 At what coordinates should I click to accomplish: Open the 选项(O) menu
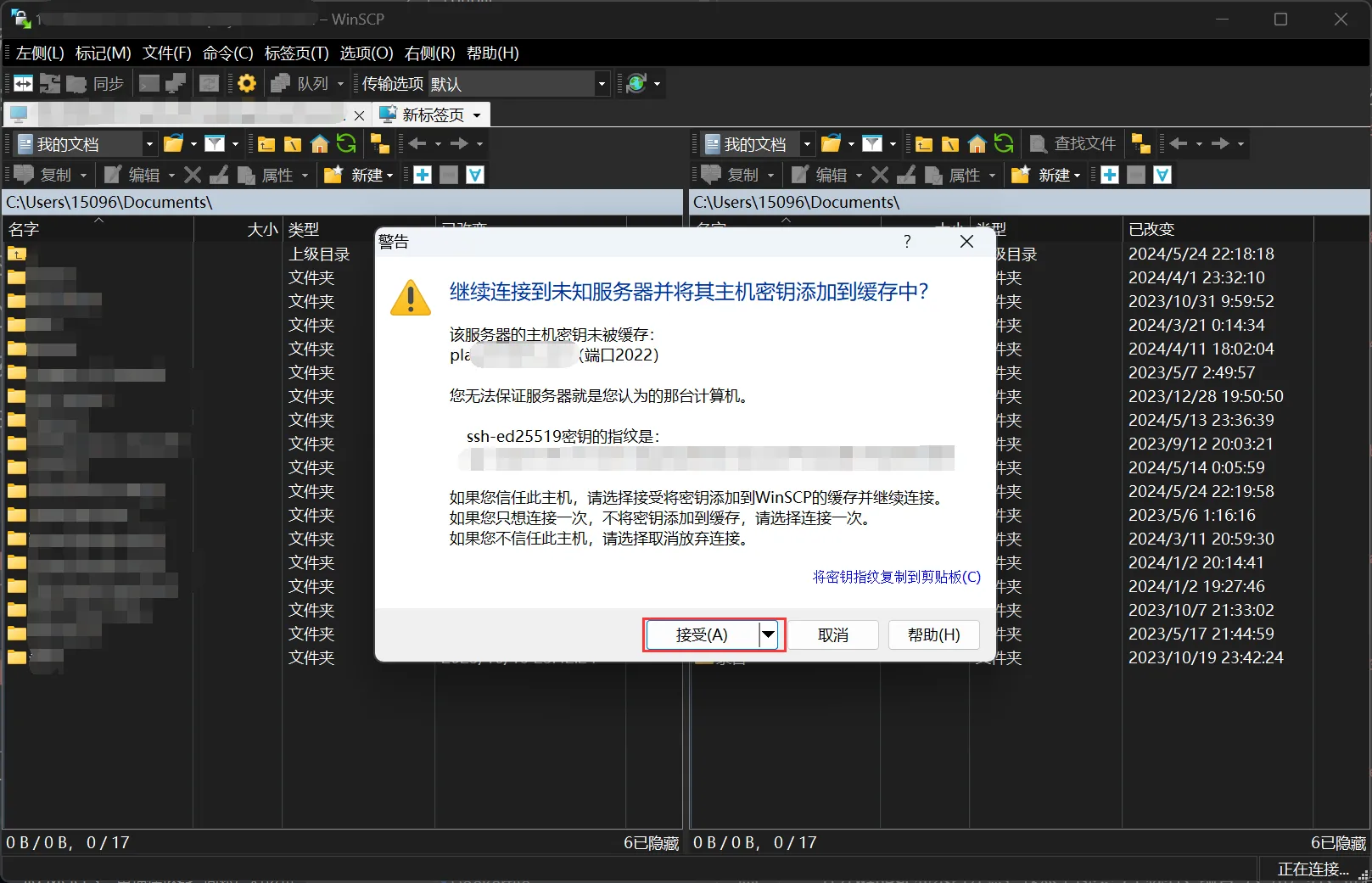[367, 53]
